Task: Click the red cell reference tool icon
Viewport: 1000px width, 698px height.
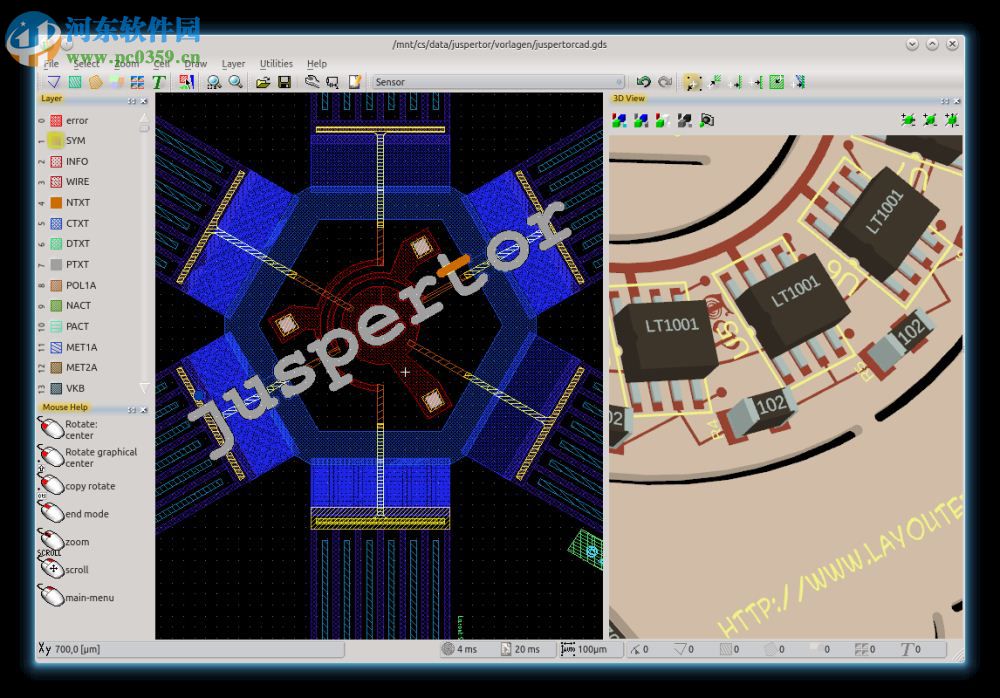Action: tap(186, 82)
